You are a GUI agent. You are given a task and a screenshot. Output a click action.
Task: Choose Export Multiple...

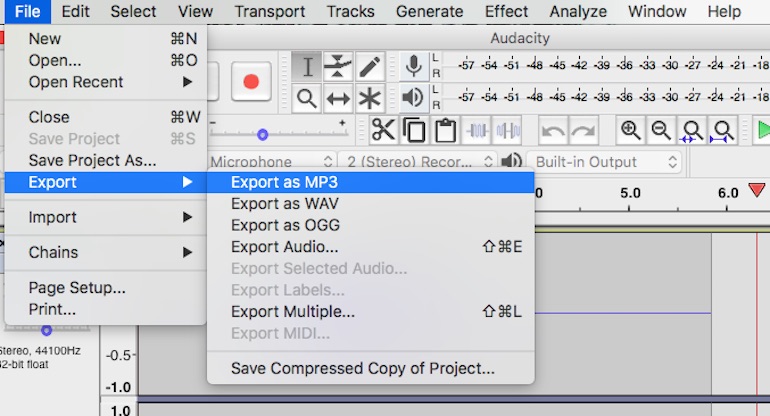click(x=371, y=312)
